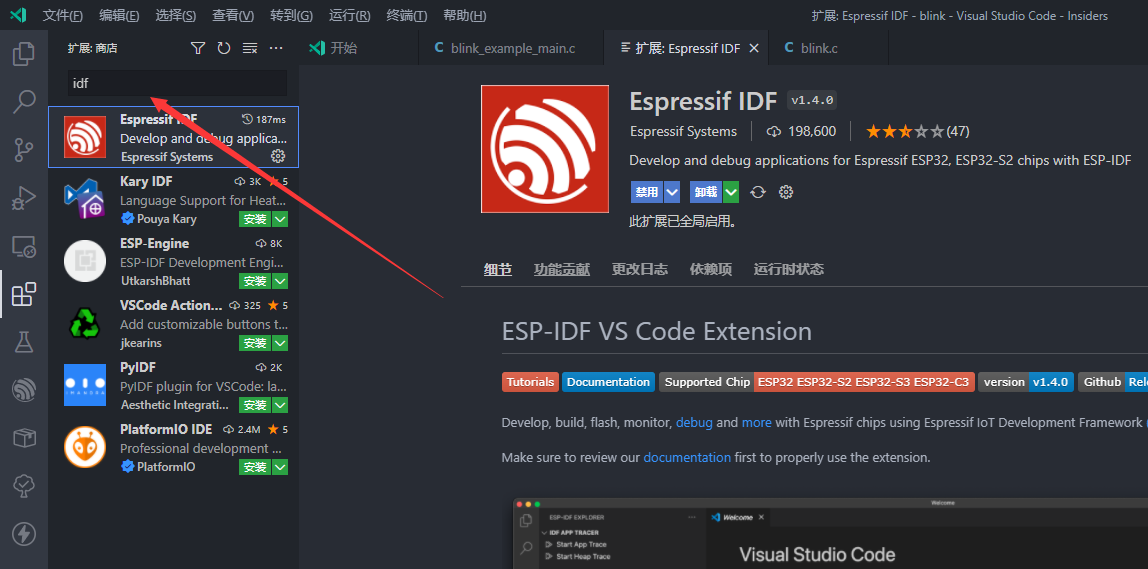Open the ESP-IDF Explorer activity icon
Image resolution: width=1148 pixels, height=569 pixels.
coord(23,390)
